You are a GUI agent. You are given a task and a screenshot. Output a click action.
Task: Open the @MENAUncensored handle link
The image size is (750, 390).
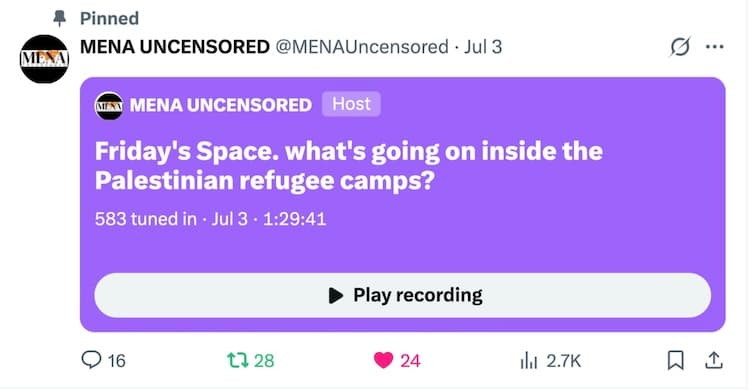[362, 47]
